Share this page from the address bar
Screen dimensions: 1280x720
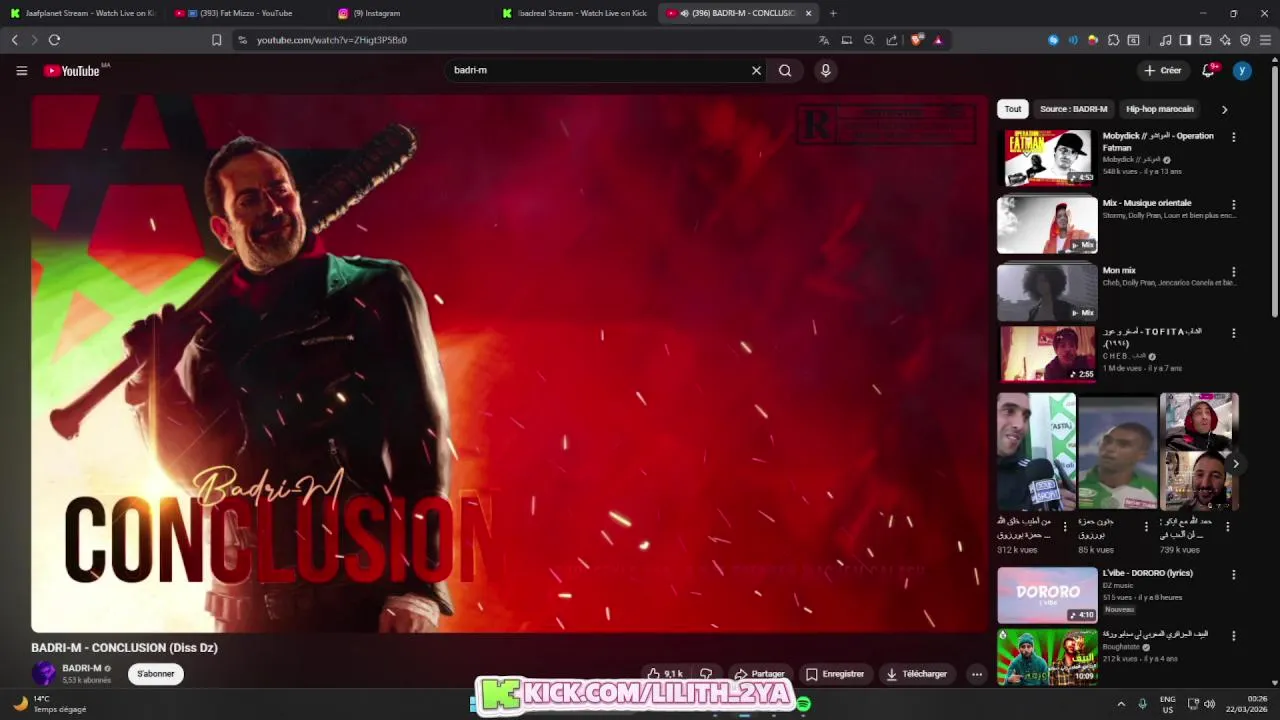tap(892, 40)
